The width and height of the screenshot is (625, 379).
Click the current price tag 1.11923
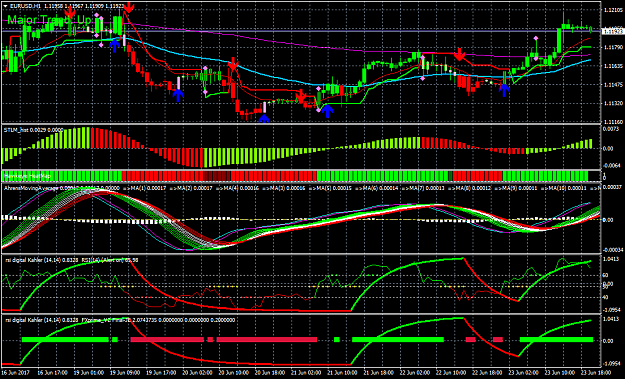click(x=613, y=31)
